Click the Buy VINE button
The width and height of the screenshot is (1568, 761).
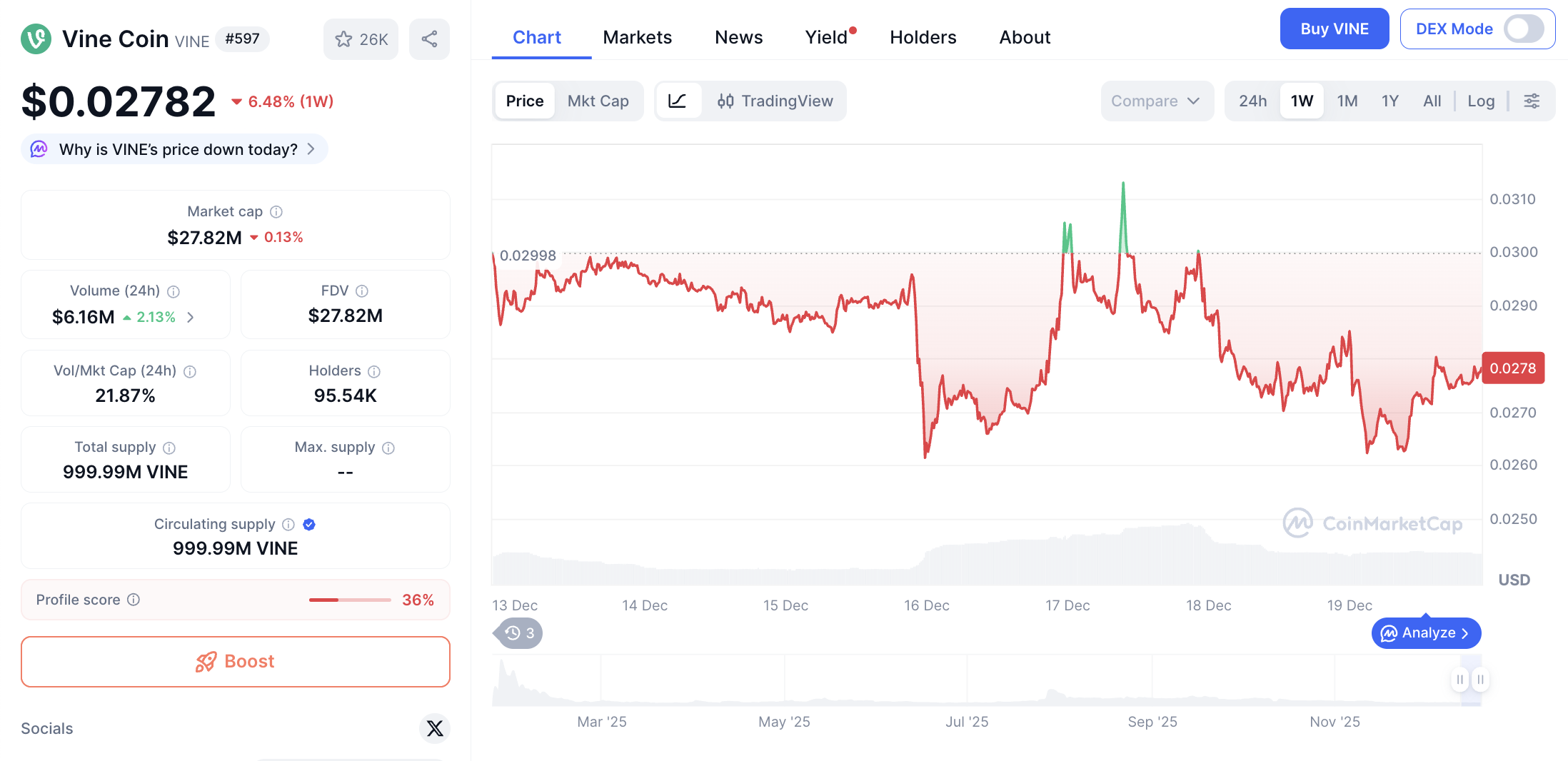(x=1334, y=29)
